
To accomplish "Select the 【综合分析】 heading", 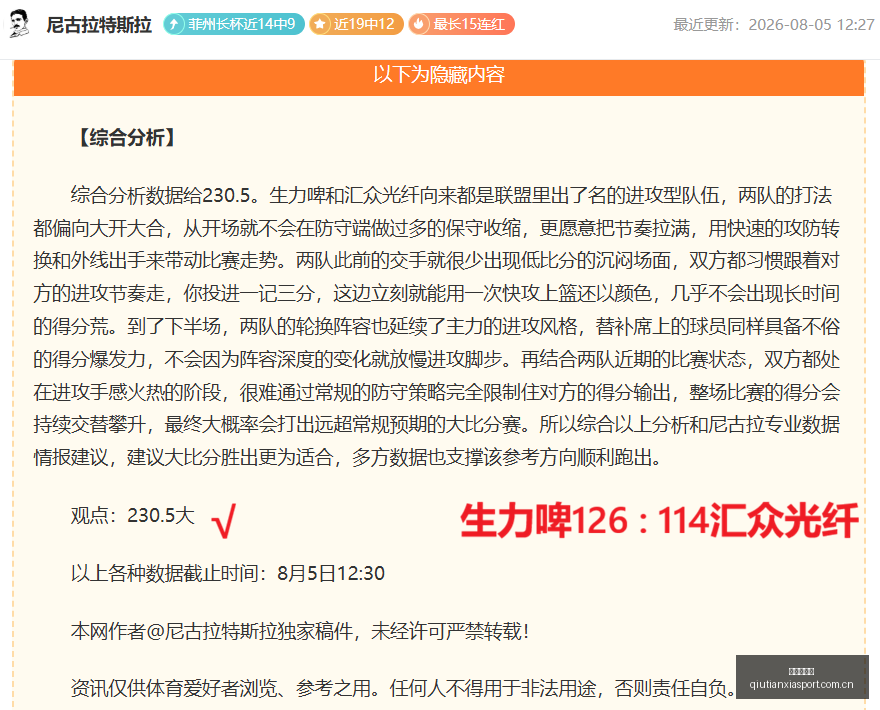I will pyautogui.click(x=127, y=138).
